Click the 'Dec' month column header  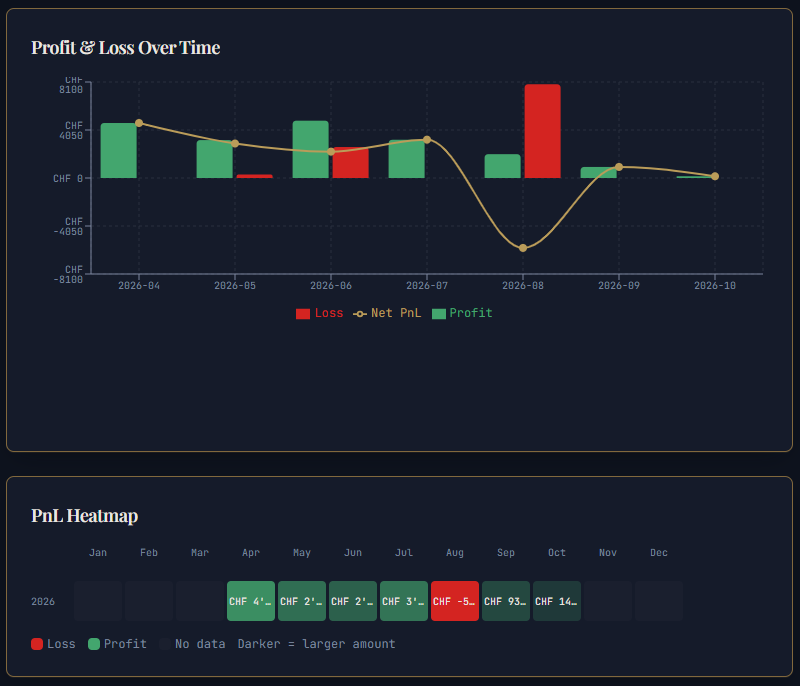tap(659, 552)
